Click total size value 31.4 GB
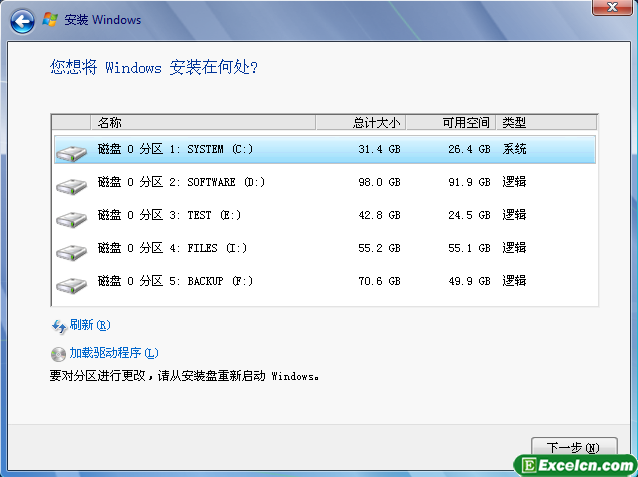The image size is (638, 477). pyautogui.click(x=379, y=149)
